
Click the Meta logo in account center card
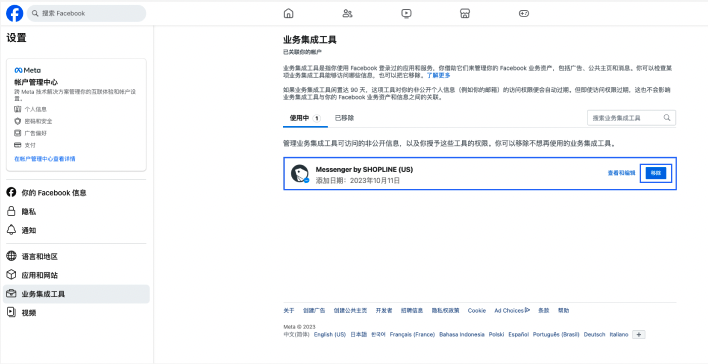(28, 70)
